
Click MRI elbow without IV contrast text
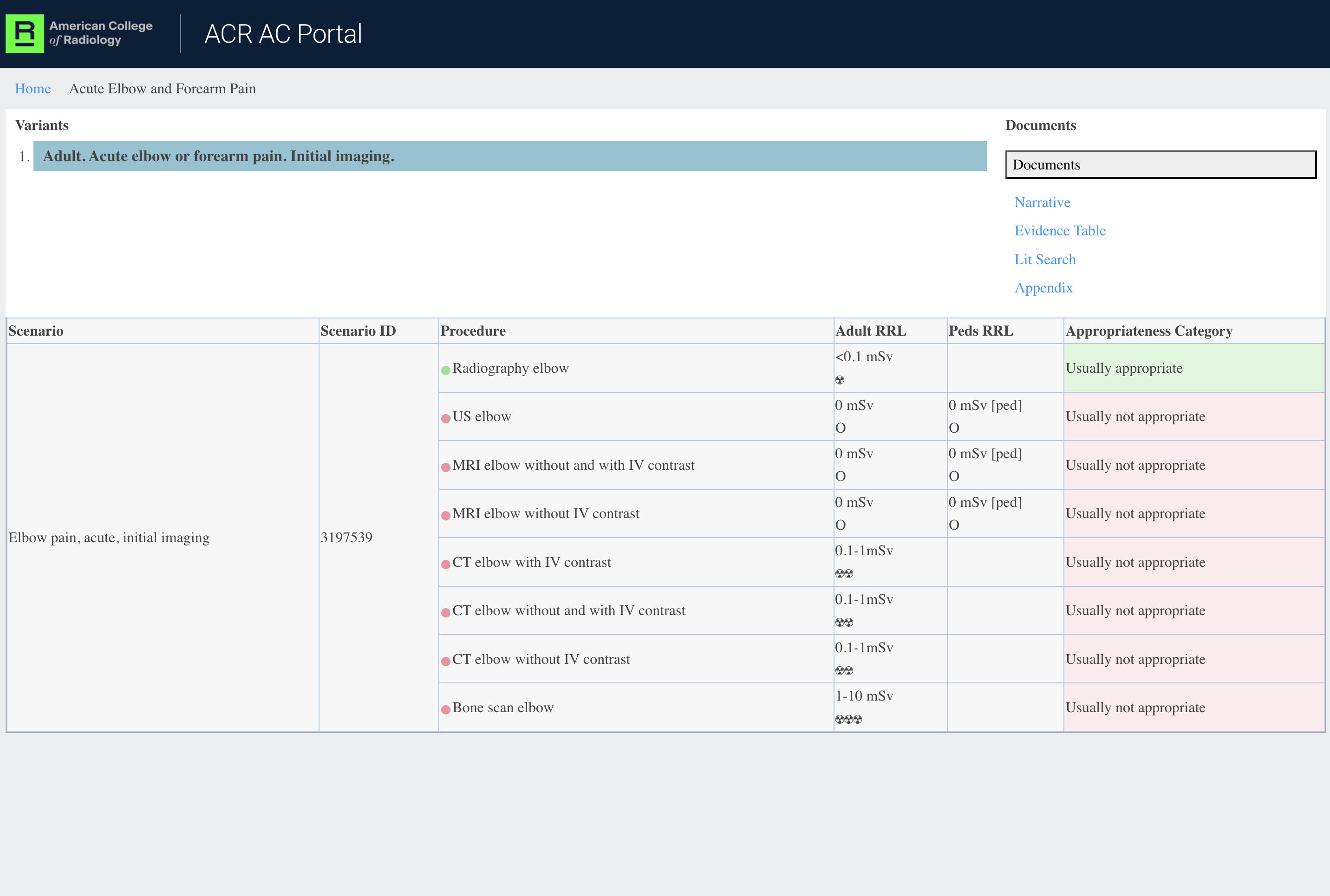546,514
